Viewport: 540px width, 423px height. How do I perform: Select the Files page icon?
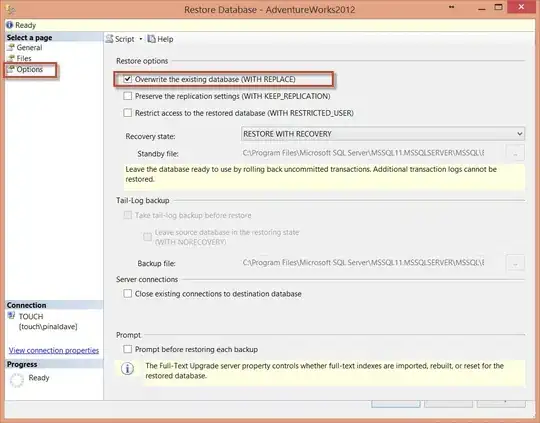coord(11,58)
